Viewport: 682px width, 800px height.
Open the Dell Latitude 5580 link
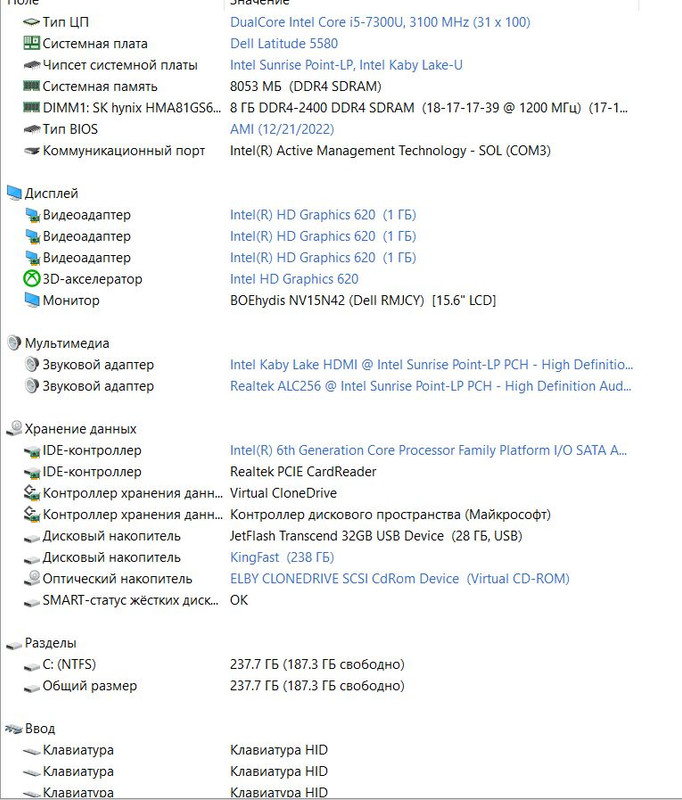coord(284,43)
